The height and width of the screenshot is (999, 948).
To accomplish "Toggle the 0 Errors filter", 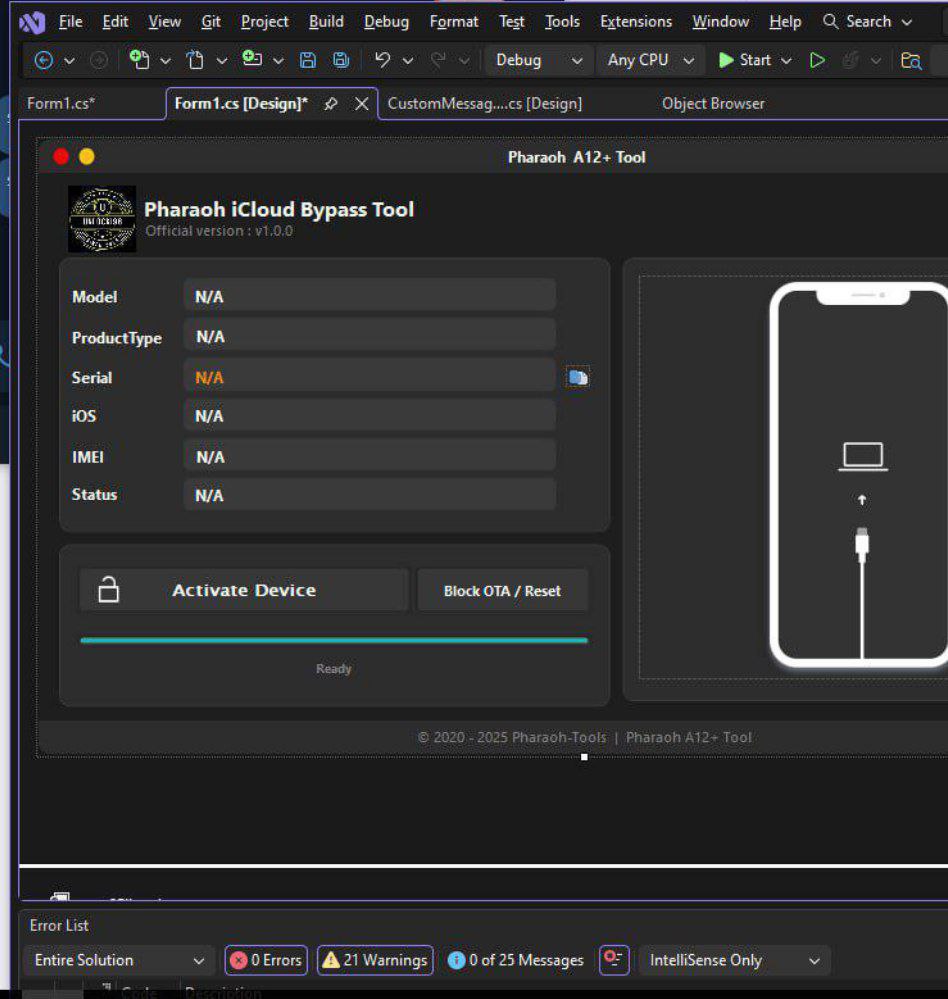I will [x=266, y=960].
